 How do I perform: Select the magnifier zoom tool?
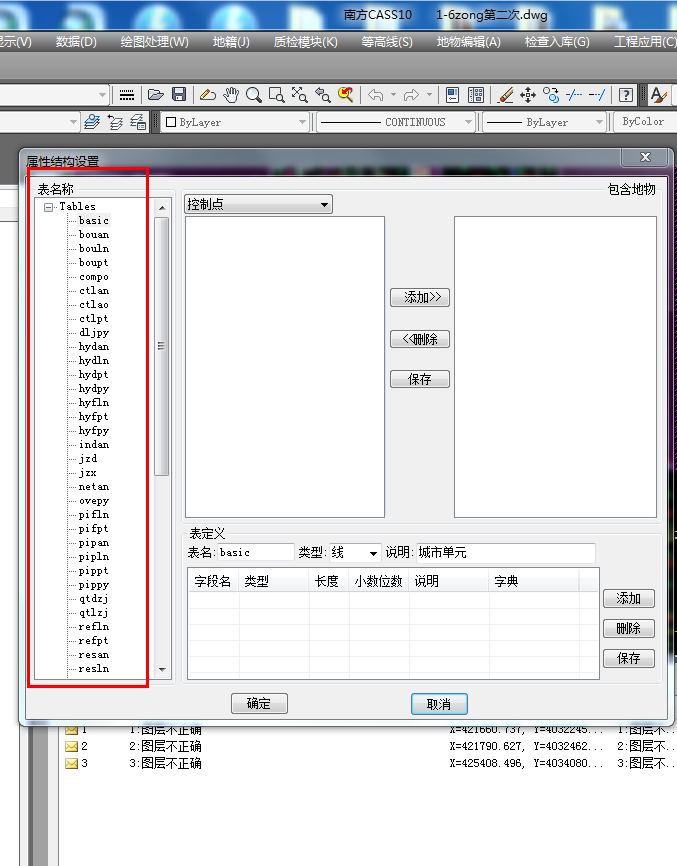pos(254,95)
